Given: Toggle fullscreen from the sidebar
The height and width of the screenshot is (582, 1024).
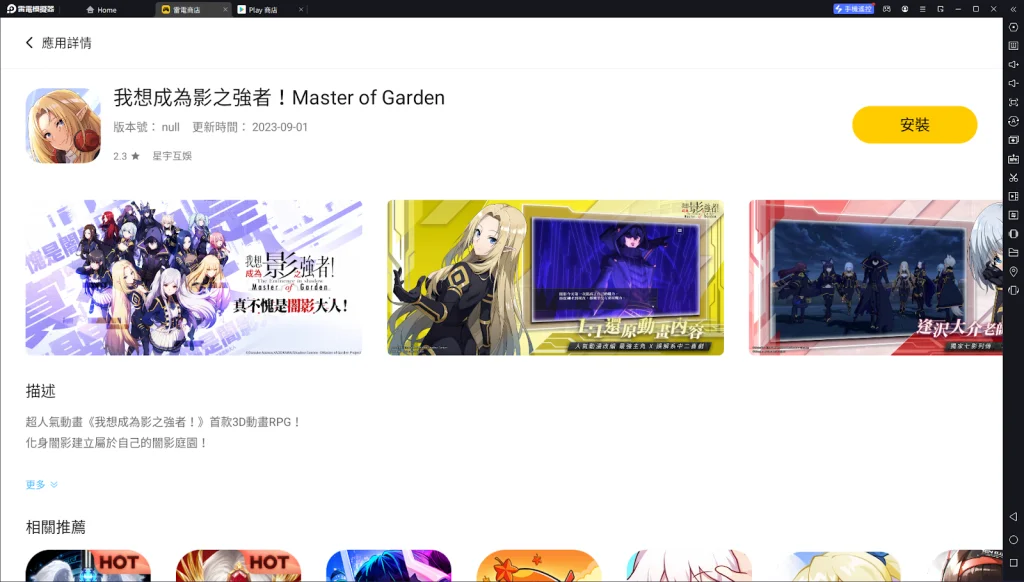Looking at the screenshot, I should coord(1013,103).
